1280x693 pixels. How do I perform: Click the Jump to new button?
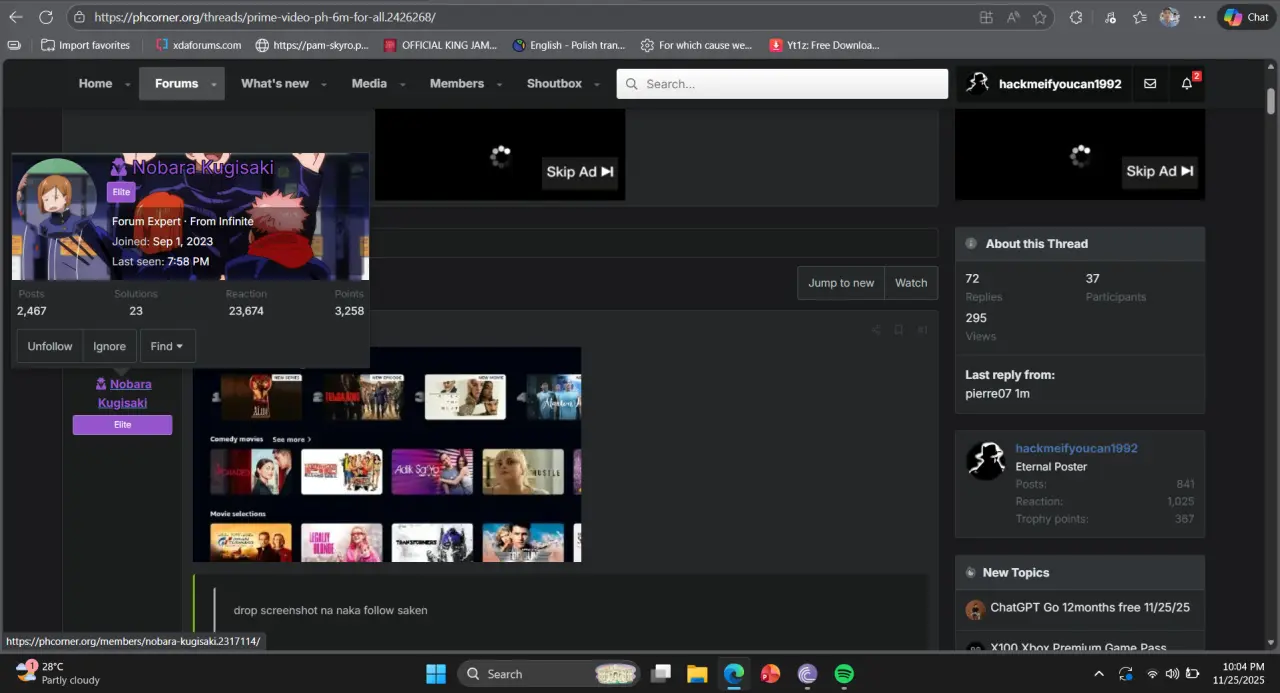841,283
